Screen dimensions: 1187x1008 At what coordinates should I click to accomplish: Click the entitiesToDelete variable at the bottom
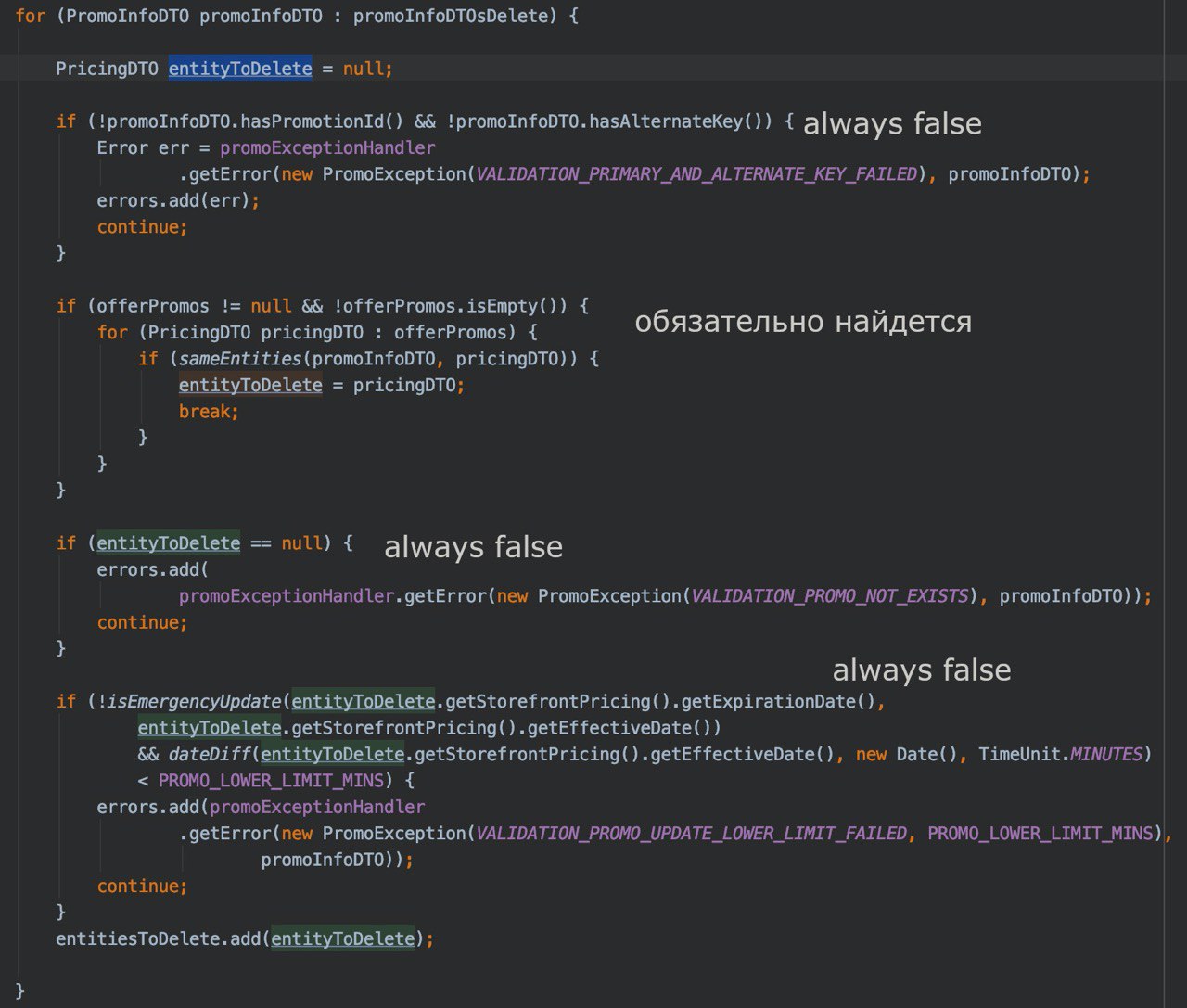click(138, 939)
